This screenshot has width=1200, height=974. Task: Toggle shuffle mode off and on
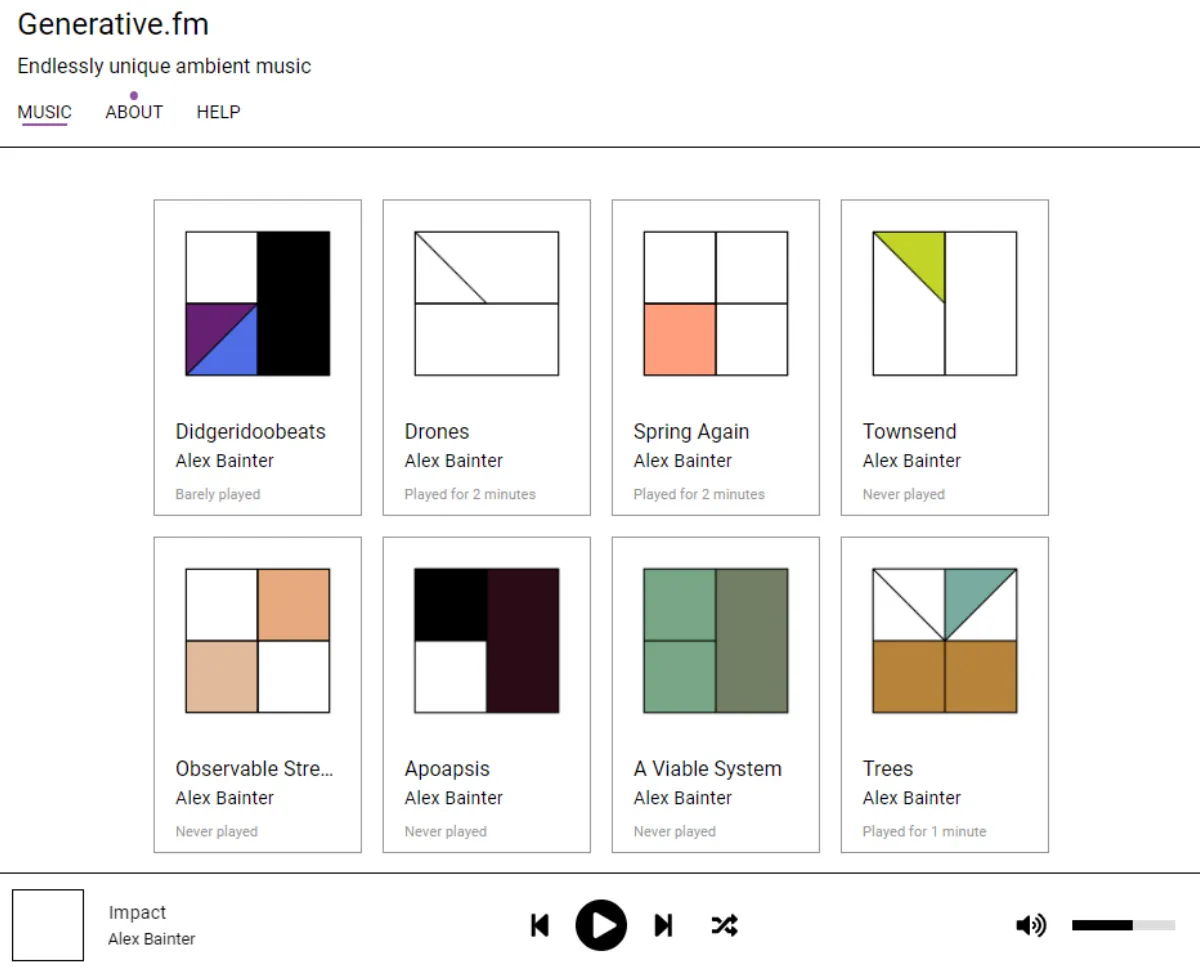coord(724,925)
